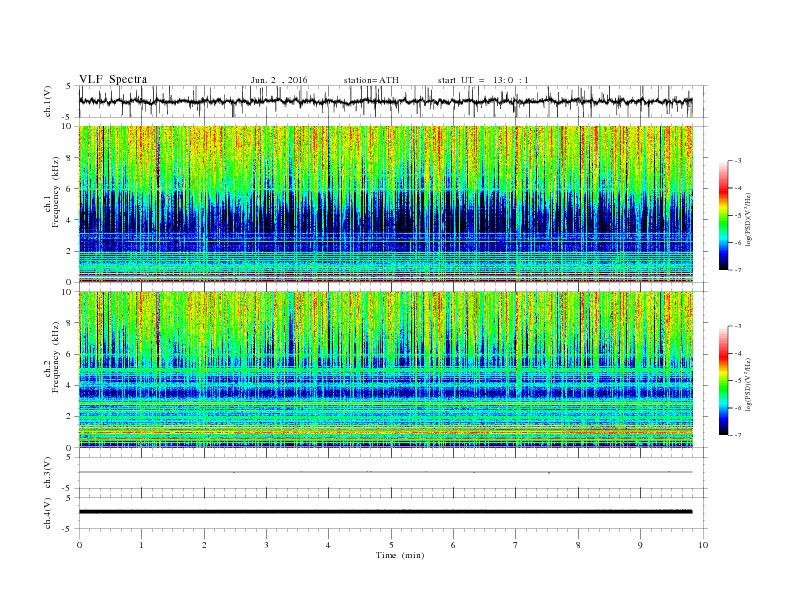The height and width of the screenshot is (612, 792).
Task: Click the time axis tick label "5"
Action: click(x=391, y=545)
